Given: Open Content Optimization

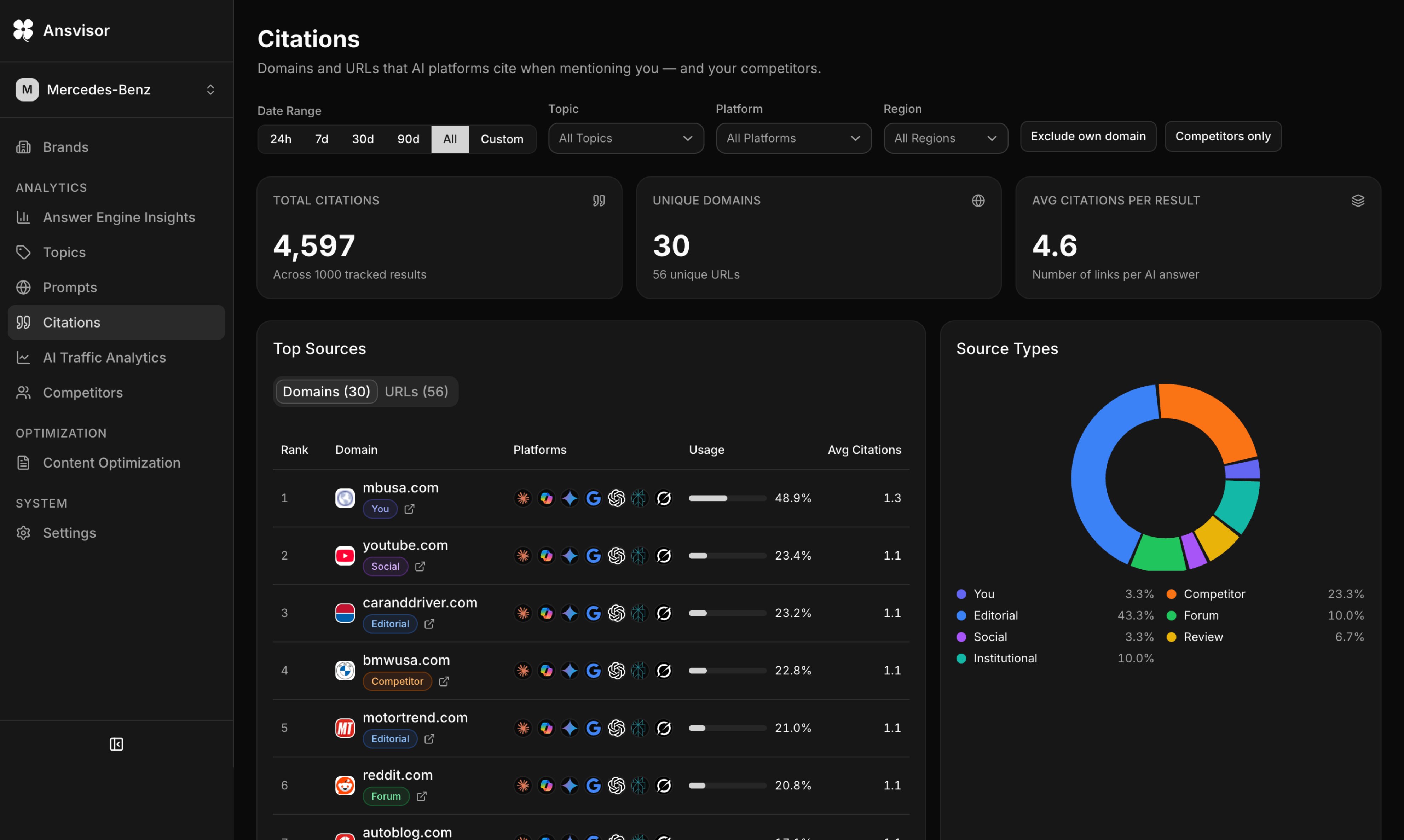Looking at the screenshot, I should [116, 463].
